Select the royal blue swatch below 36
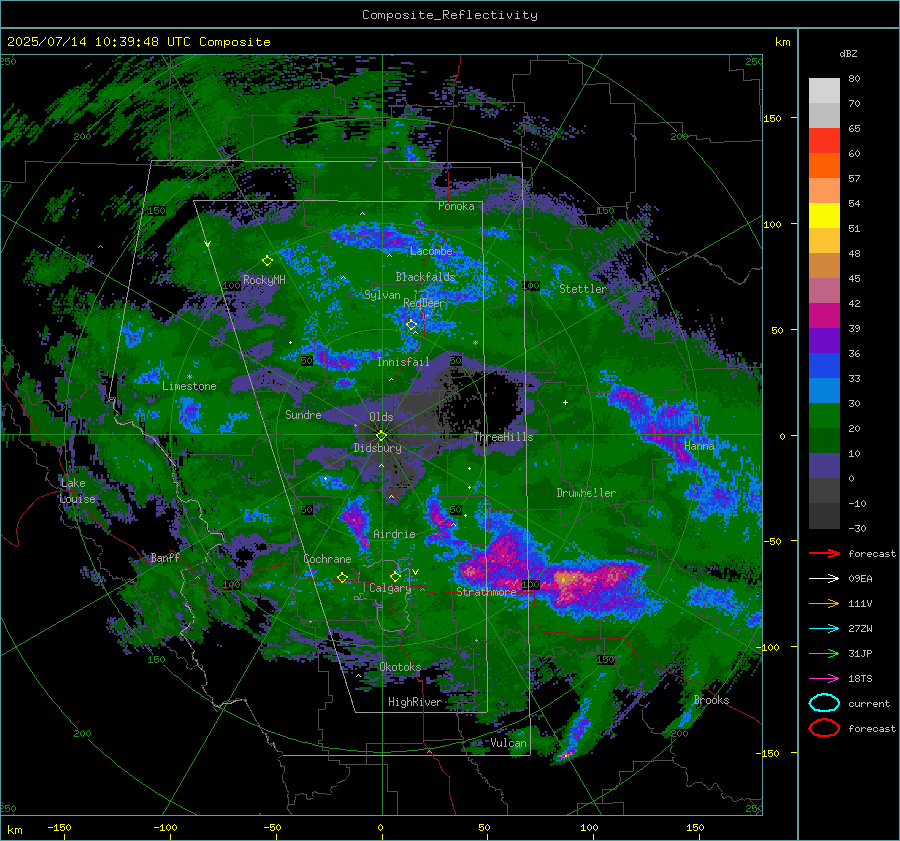Image resolution: width=900 pixels, height=841 pixels. coord(824,365)
